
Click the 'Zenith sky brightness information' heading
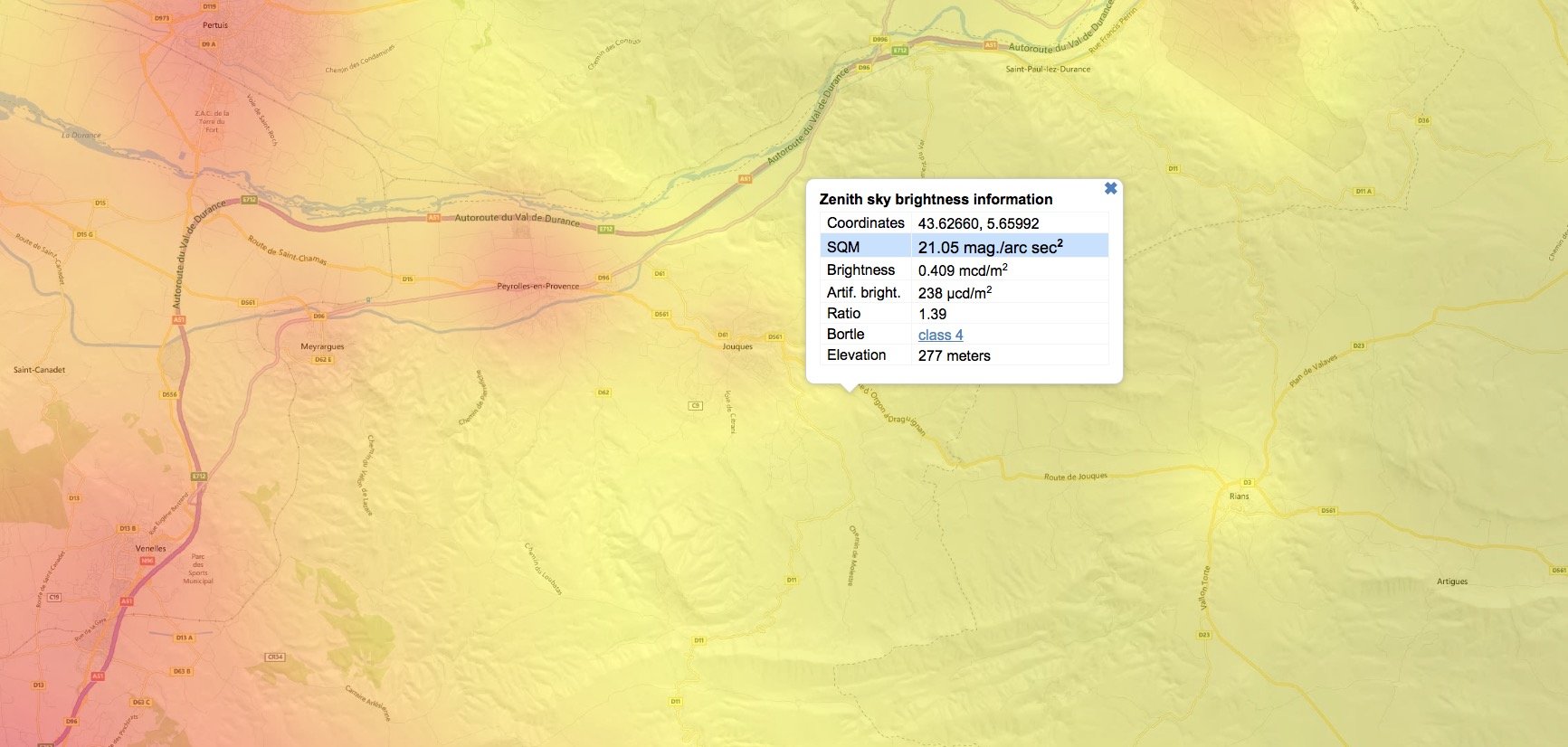(x=936, y=199)
